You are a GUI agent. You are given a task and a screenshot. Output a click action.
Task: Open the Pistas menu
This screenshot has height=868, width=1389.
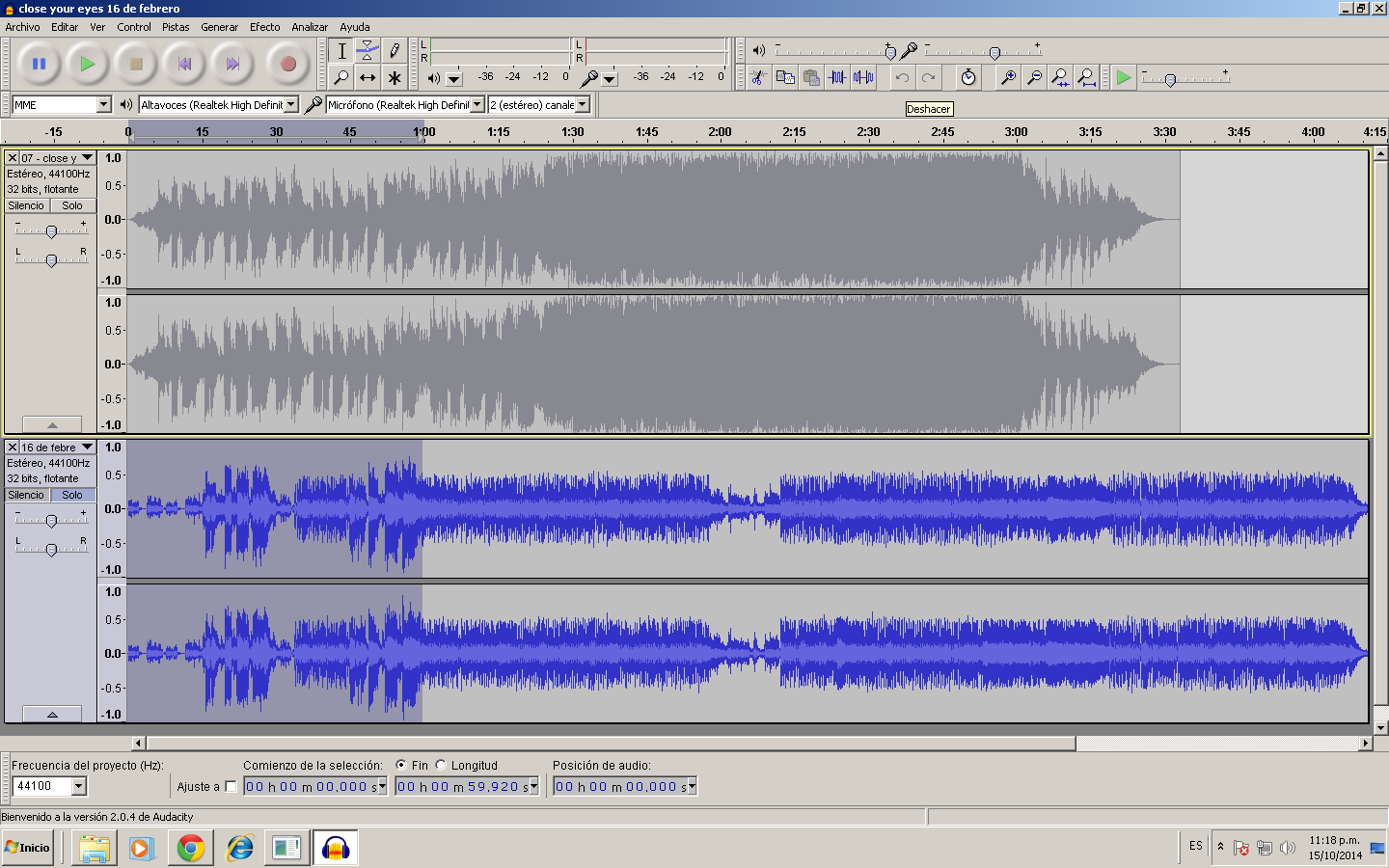click(176, 27)
